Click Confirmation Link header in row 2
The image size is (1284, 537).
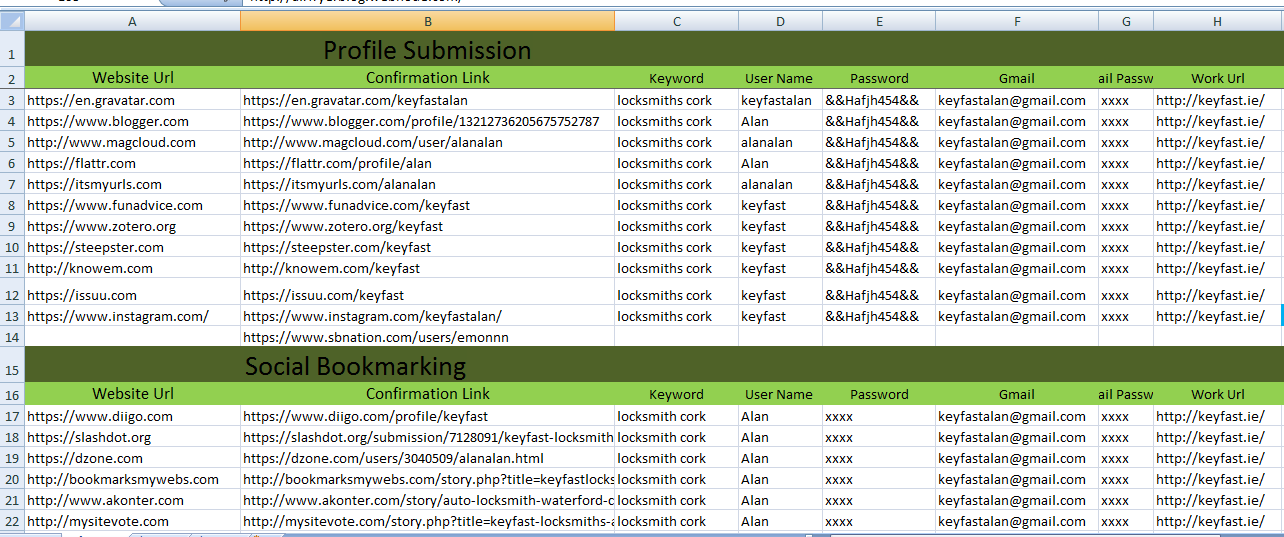[x=428, y=78]
